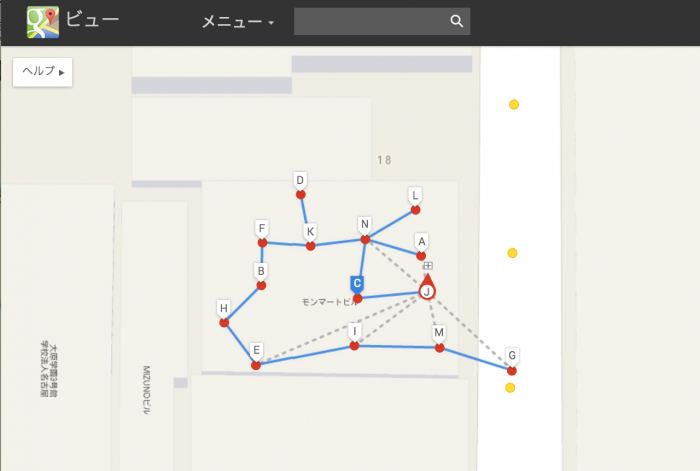Click the yellow dot below marker G
700x471 pixels.
[510, 388]
